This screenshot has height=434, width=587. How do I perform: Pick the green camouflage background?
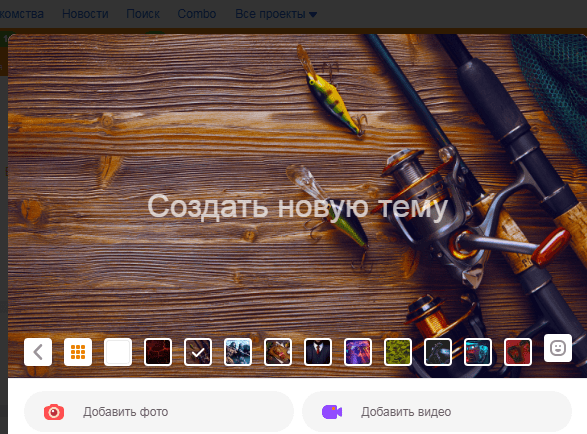pyautogui.click(x=398, y=352)
